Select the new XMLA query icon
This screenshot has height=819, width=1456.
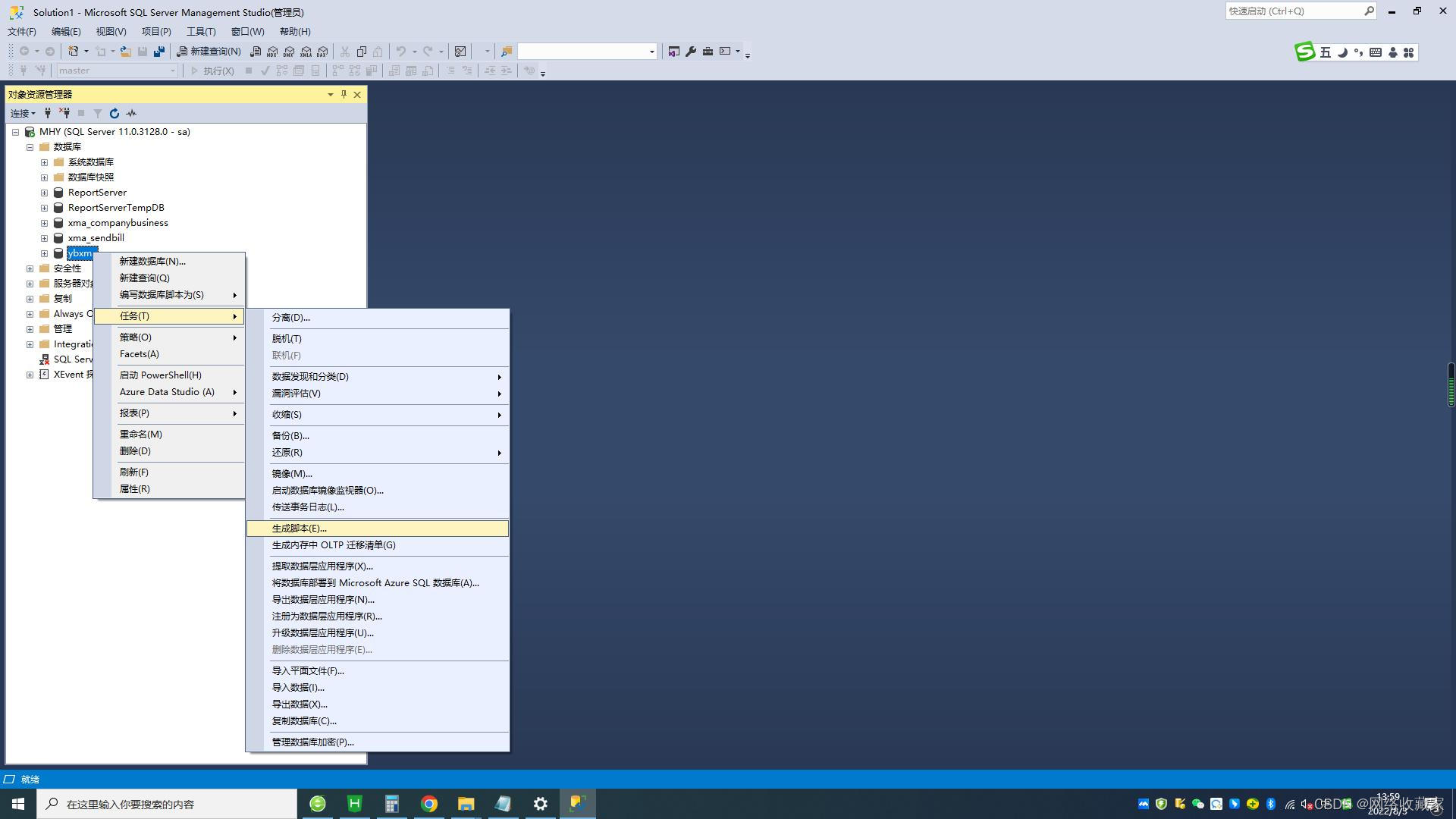(x=306, y=51)
